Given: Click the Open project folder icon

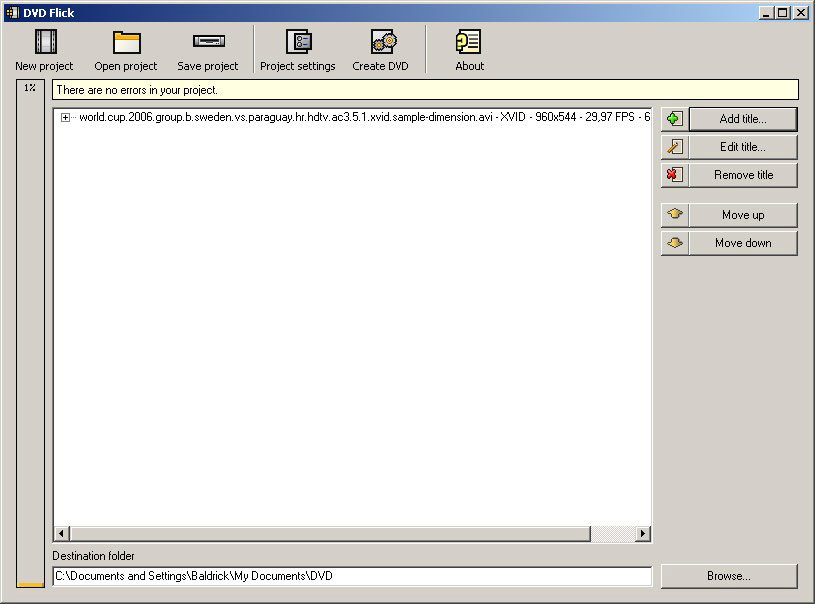Looking at the screenshot, I should 126,42.
